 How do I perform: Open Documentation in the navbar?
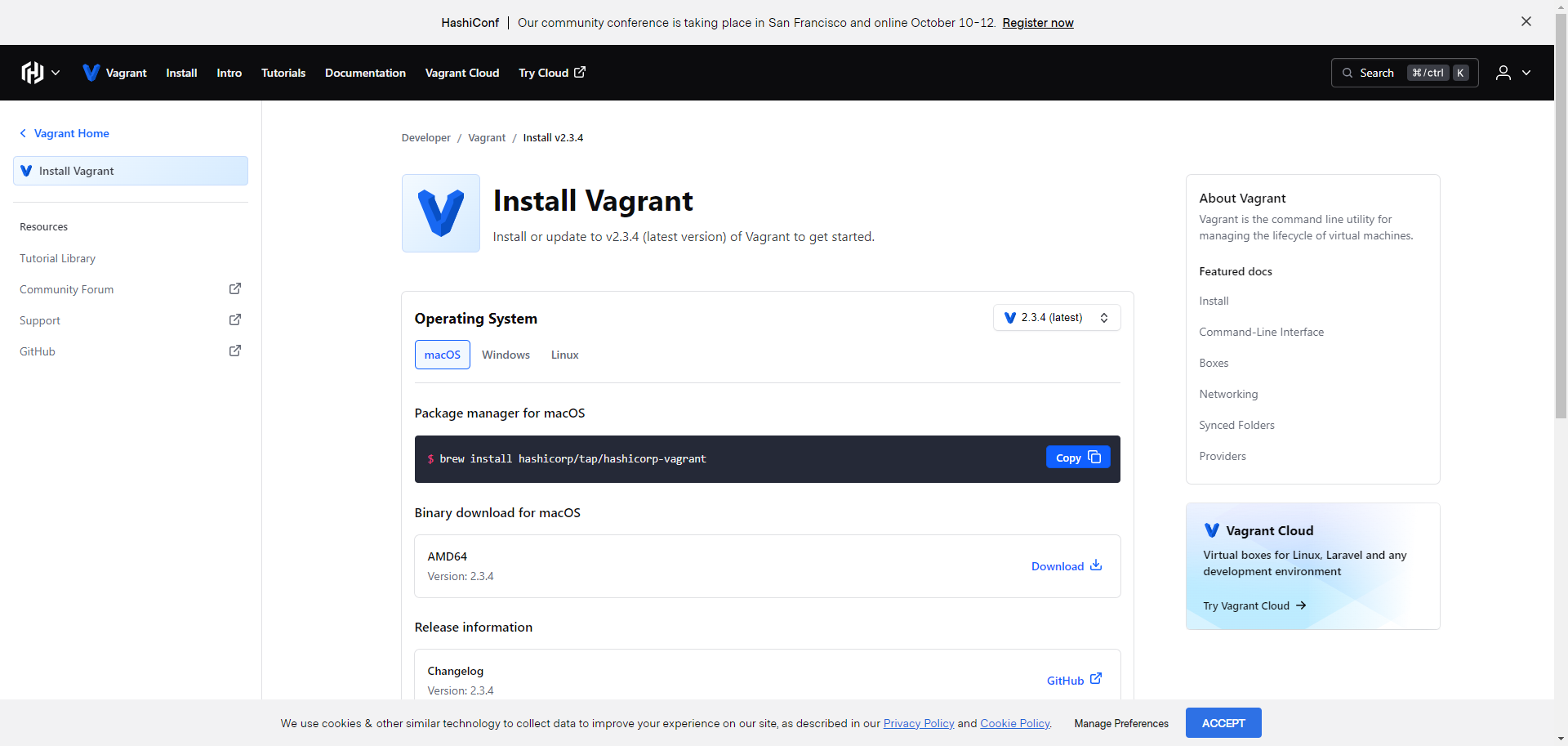365,73
